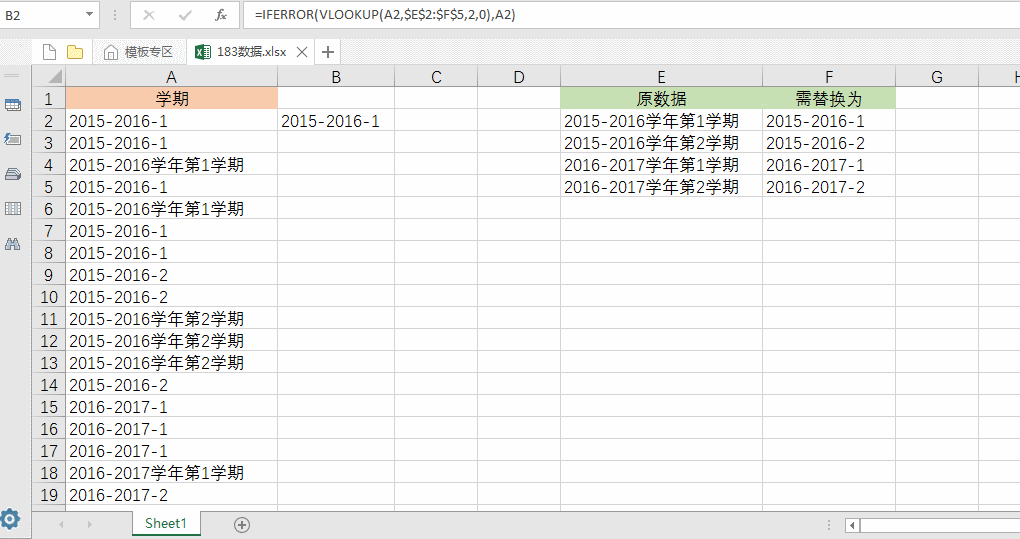Click the previous sheet navigation arrow
Image resolution: width=1020 pixels, height=539 pixels.
tap(61, 524)
